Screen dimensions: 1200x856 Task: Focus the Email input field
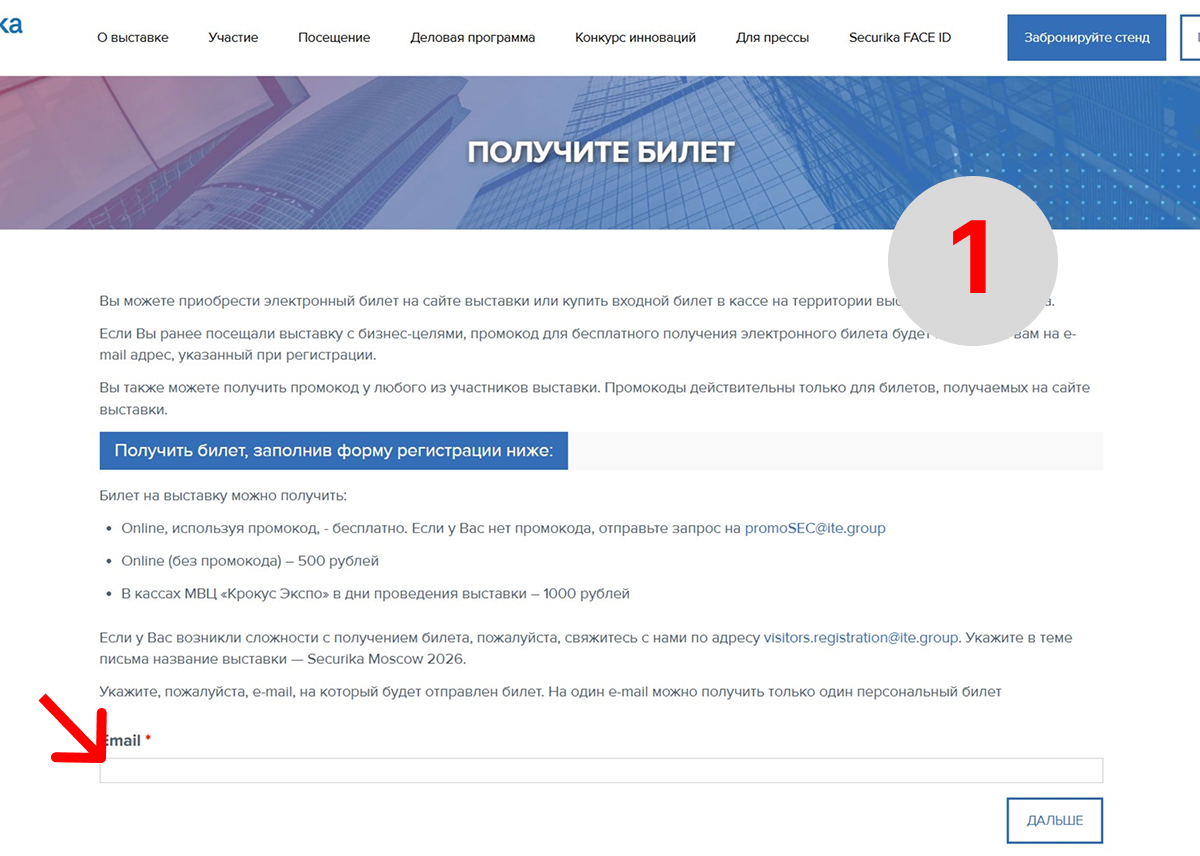[600, 770]
